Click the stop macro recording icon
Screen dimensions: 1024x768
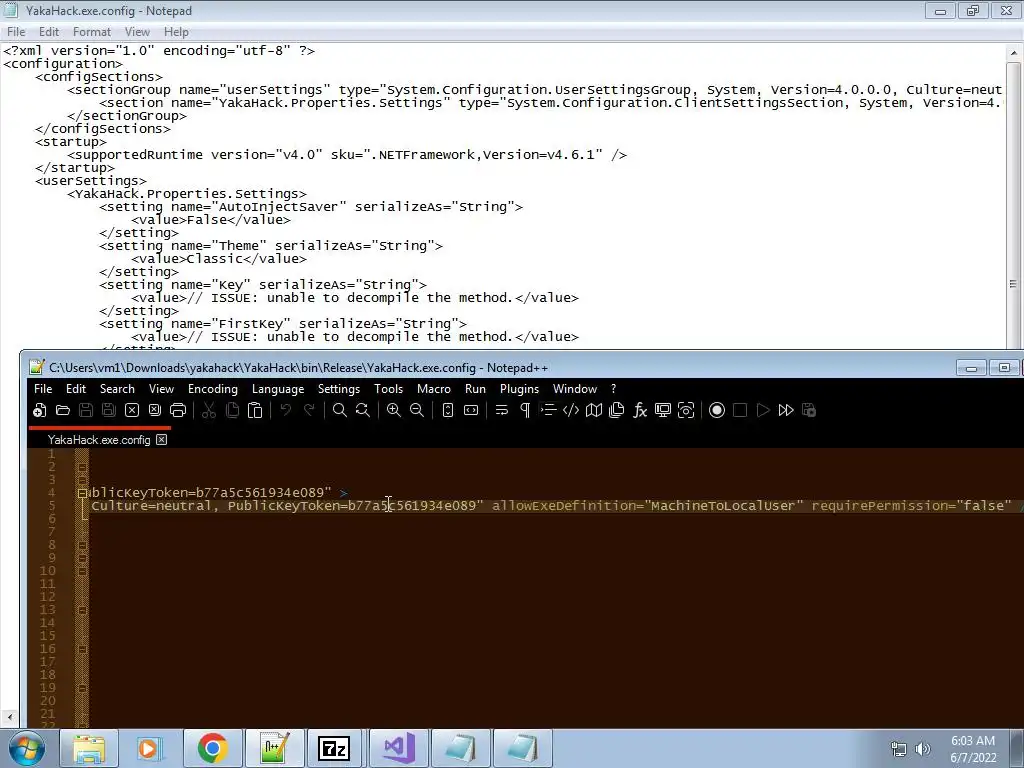point(740,410)
